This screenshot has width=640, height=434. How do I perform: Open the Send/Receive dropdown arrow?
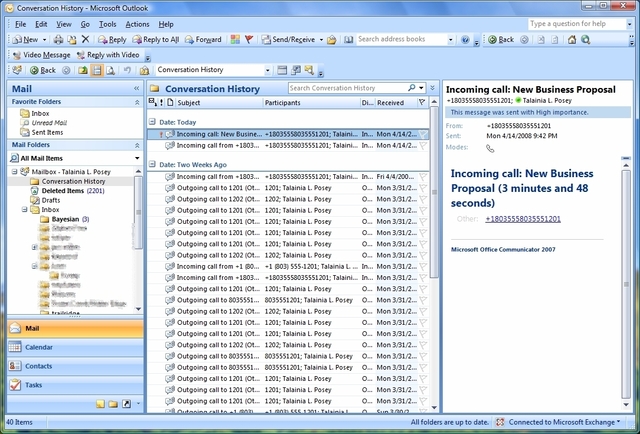tap(321, 40)
